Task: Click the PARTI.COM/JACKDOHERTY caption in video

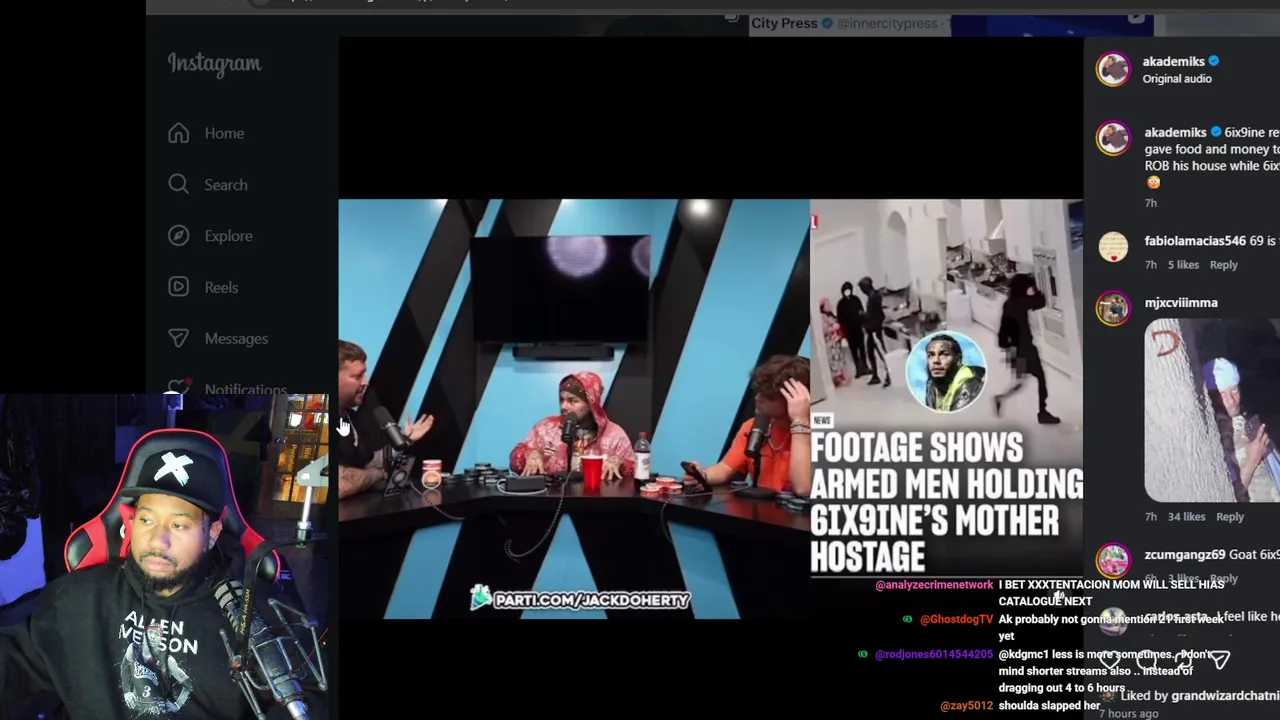Action: [x=581, y=599]
